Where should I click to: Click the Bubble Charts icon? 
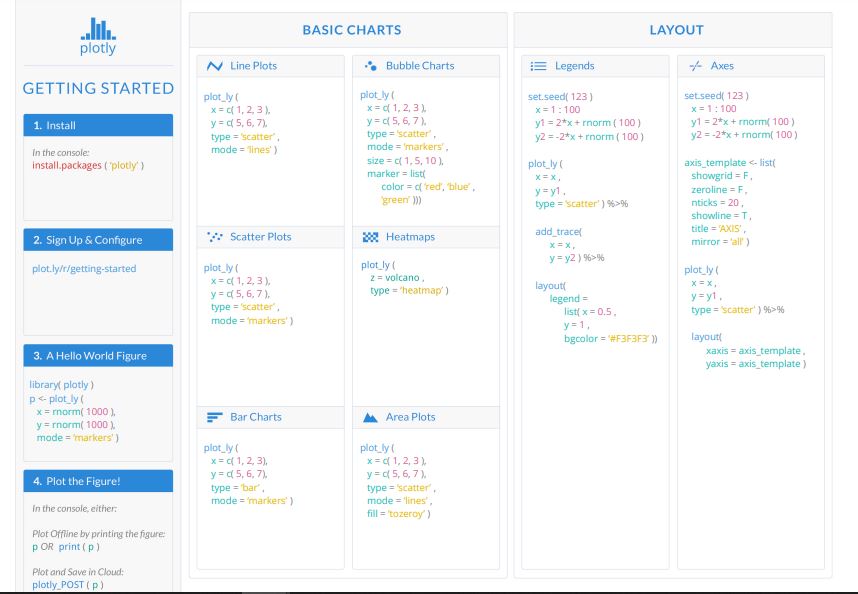(370, 66)
